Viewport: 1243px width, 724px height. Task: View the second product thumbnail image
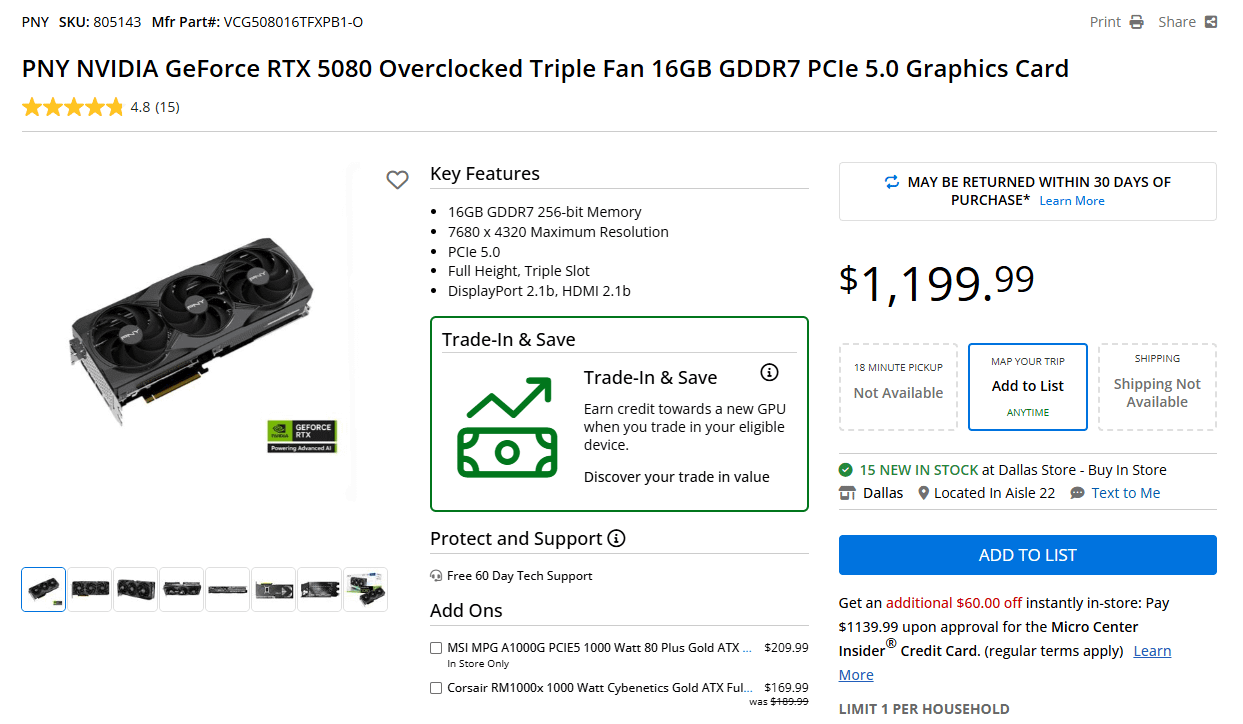point(90,589)
